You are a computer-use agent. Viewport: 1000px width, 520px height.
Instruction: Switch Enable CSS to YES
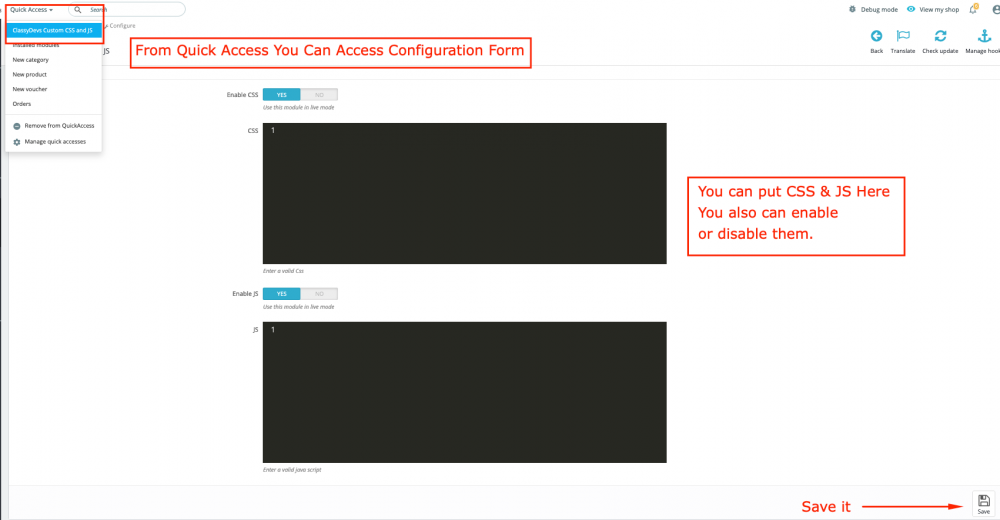click(x=281, y=94)
